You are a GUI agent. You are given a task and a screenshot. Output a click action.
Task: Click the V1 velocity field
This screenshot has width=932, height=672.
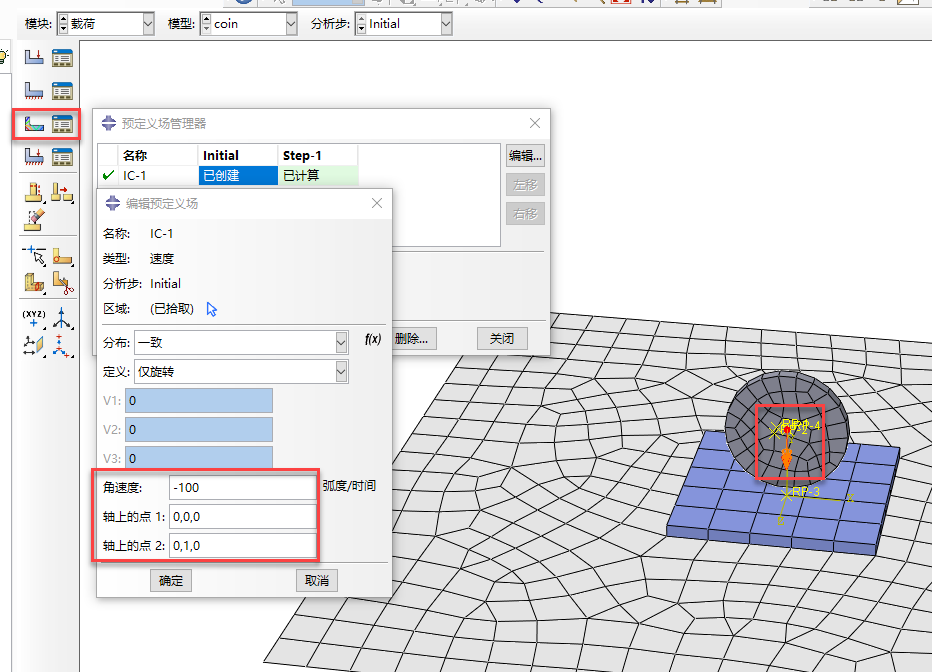click(199, 400)
